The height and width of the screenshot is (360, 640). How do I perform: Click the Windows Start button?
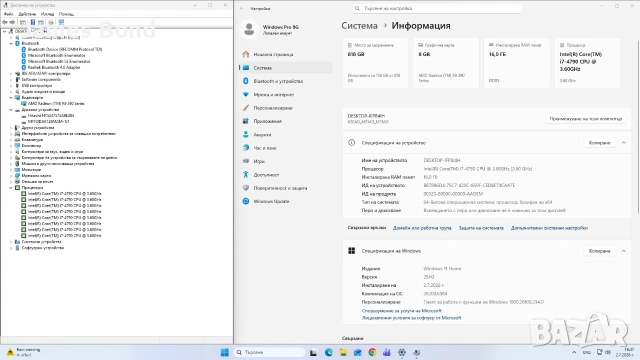[x=224, y=352]
